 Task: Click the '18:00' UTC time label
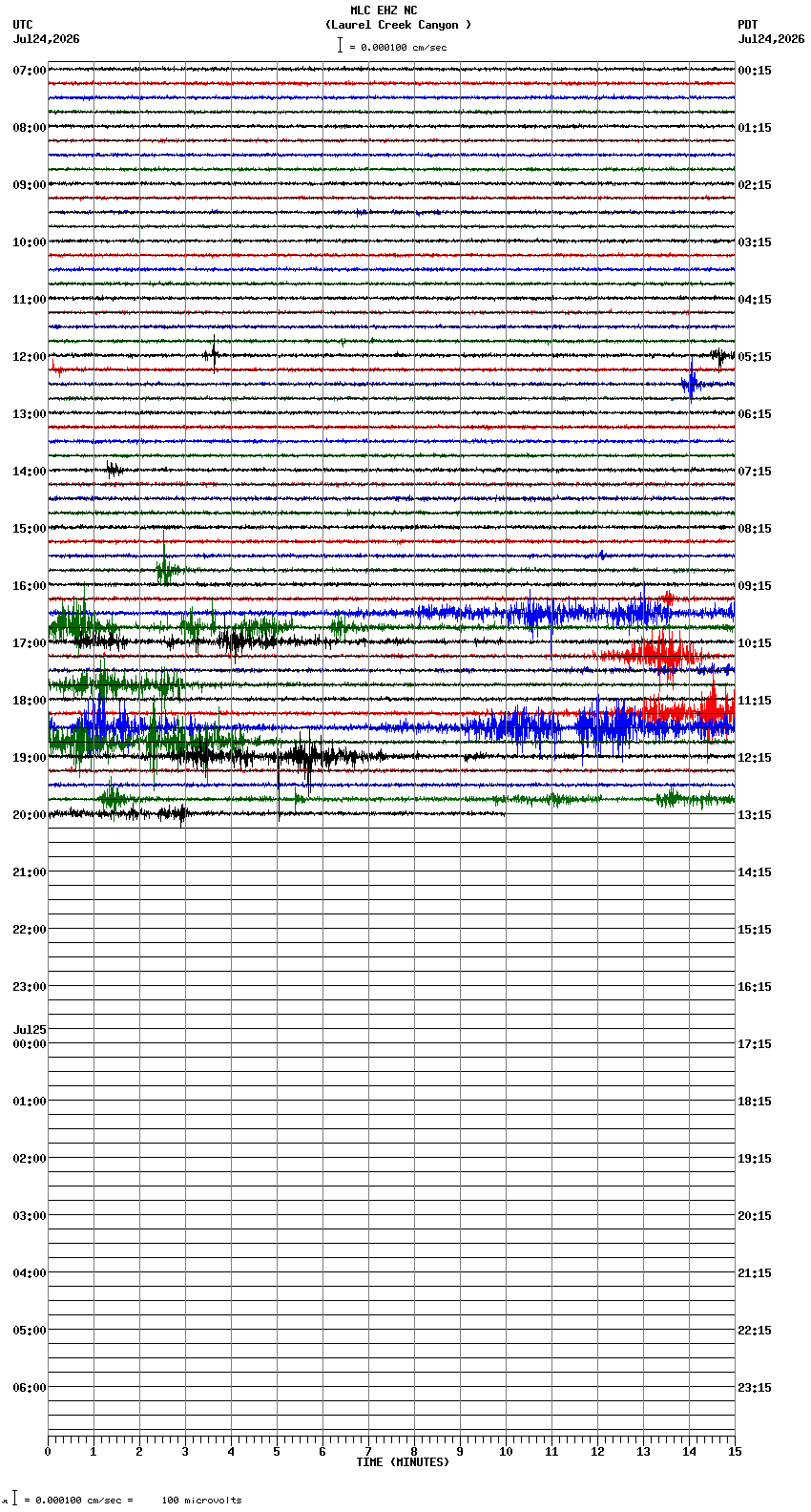tap(30, 701)
